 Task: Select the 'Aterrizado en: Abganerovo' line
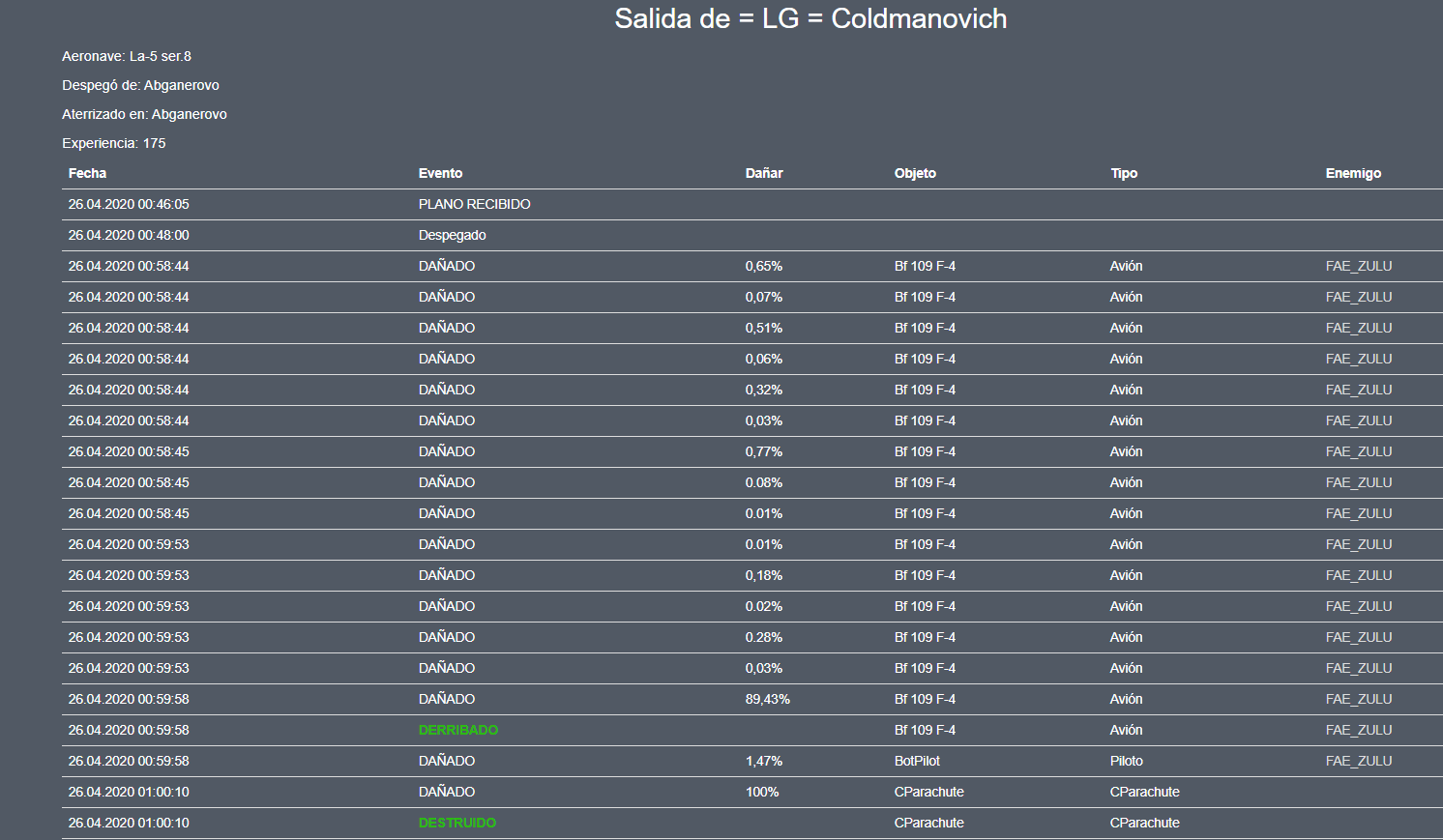pyautogui.click(x=144, y=114)
